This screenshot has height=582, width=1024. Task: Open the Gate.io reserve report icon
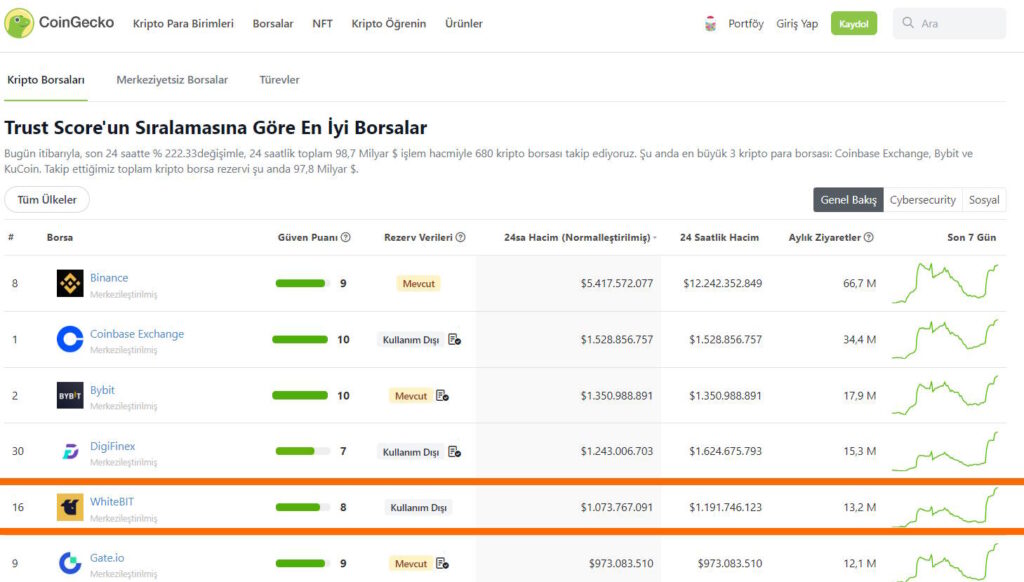pyautogui.click(x=442, y=564)
